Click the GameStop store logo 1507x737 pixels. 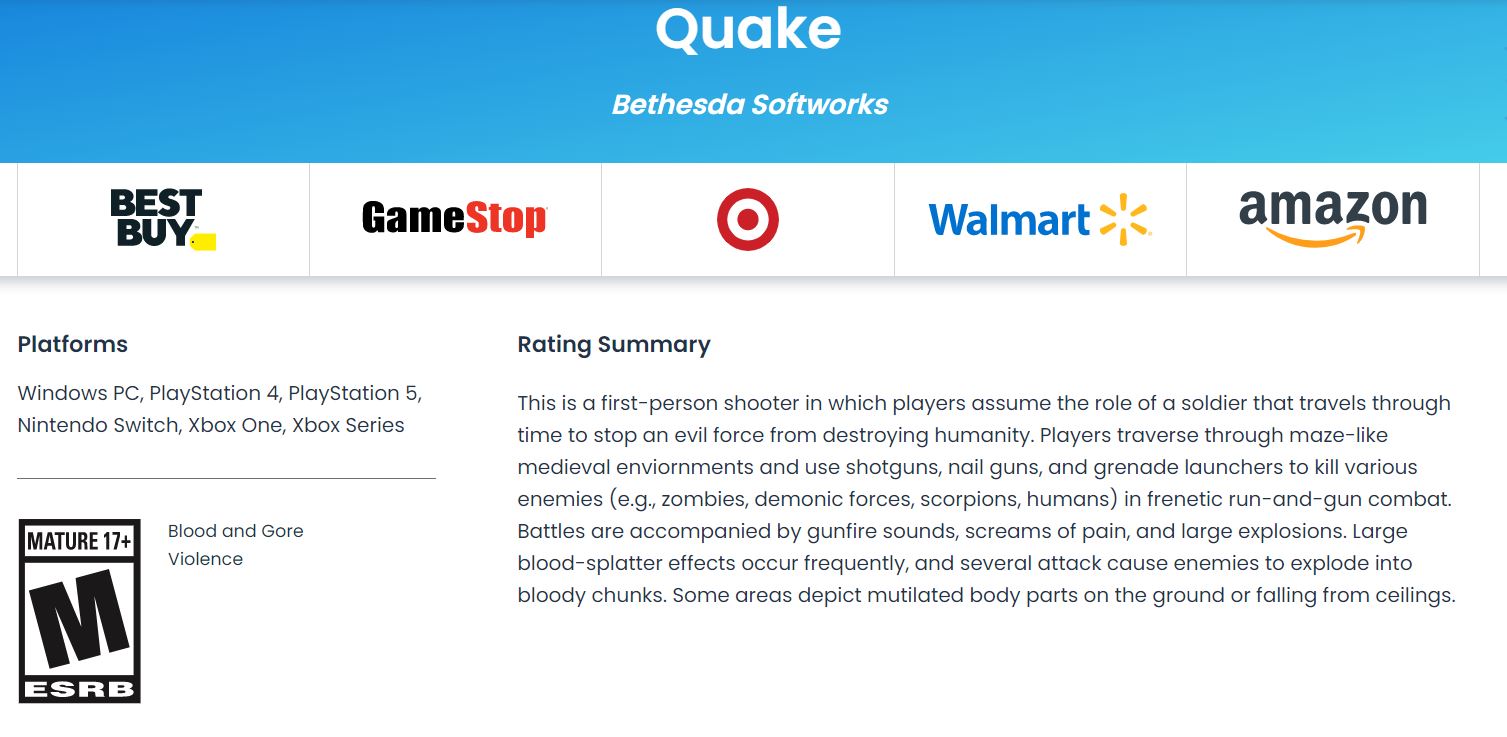[455, 219]
